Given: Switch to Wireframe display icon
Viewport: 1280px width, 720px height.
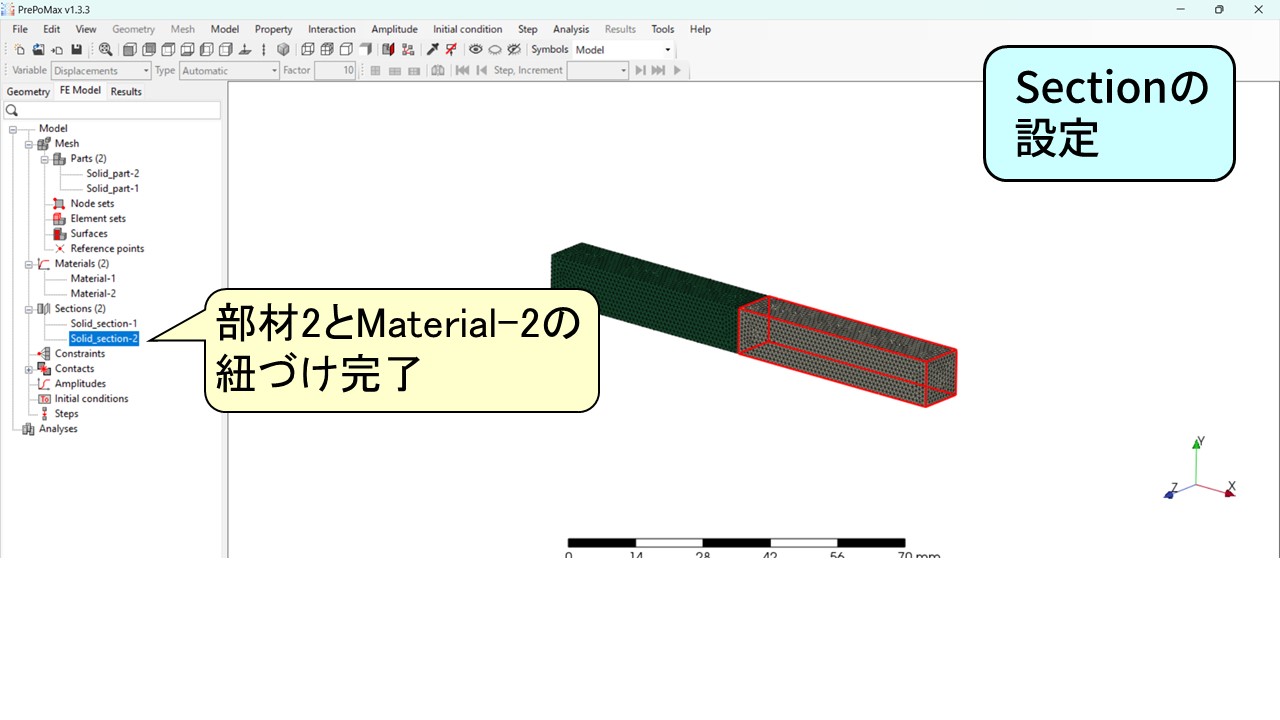Looking at the screenshot, I should click(x=308, y=49).
